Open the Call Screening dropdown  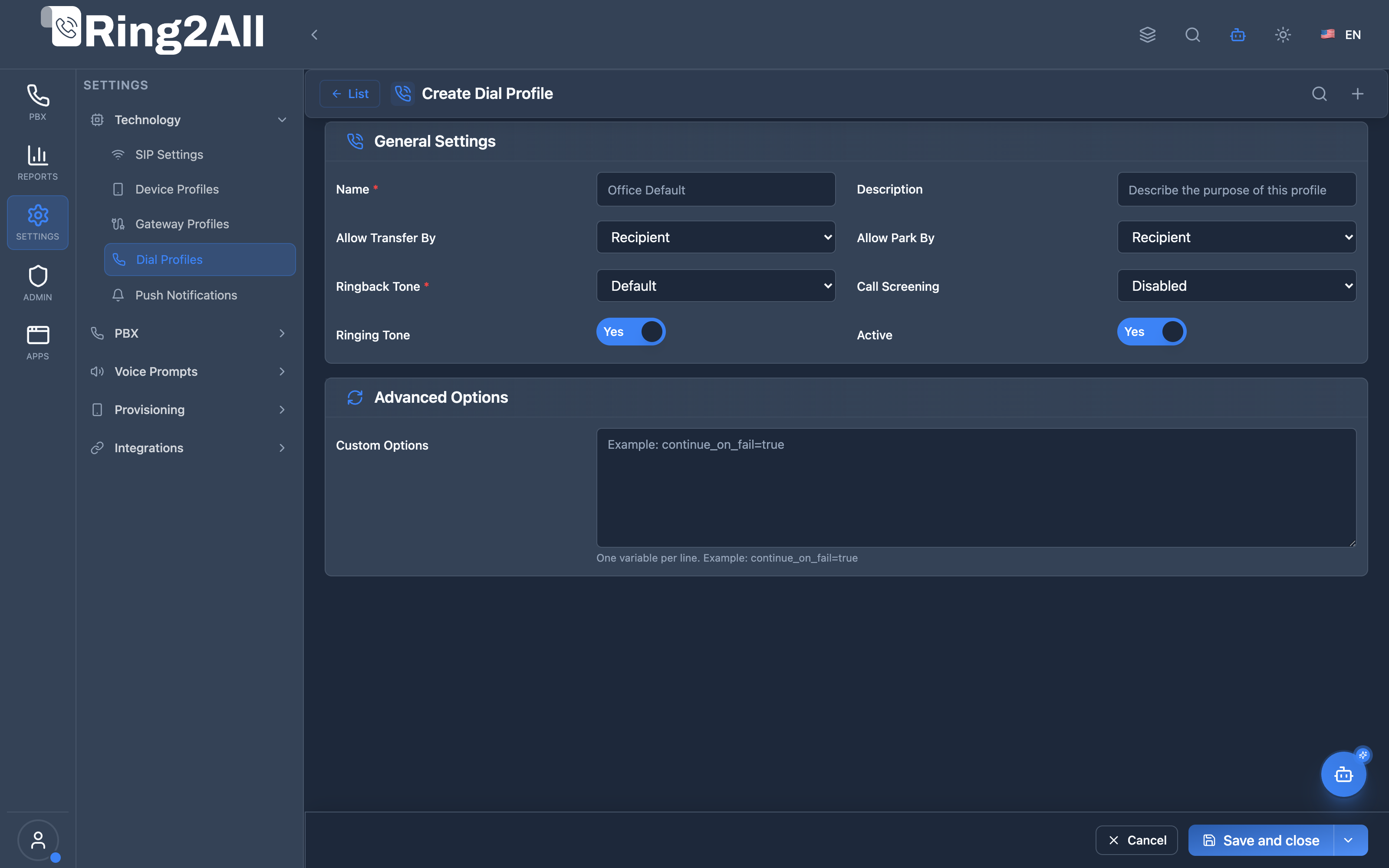click(x=1236, y=286)
